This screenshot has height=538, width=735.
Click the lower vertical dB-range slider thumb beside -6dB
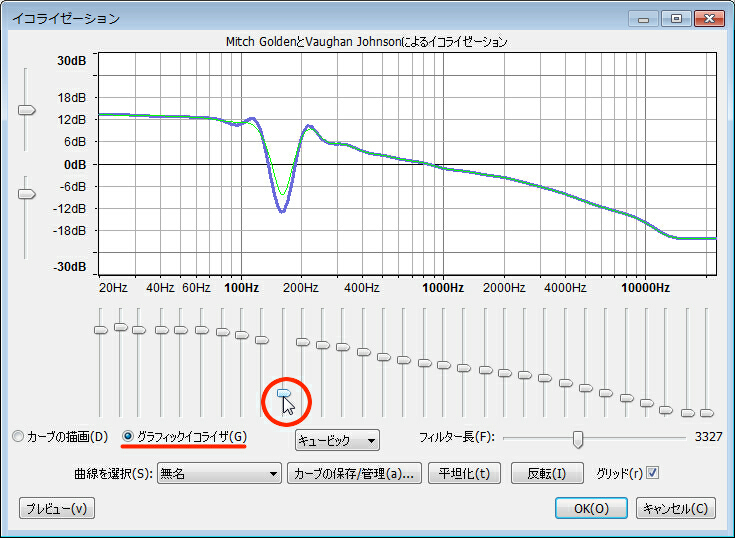tap(27, 194)
